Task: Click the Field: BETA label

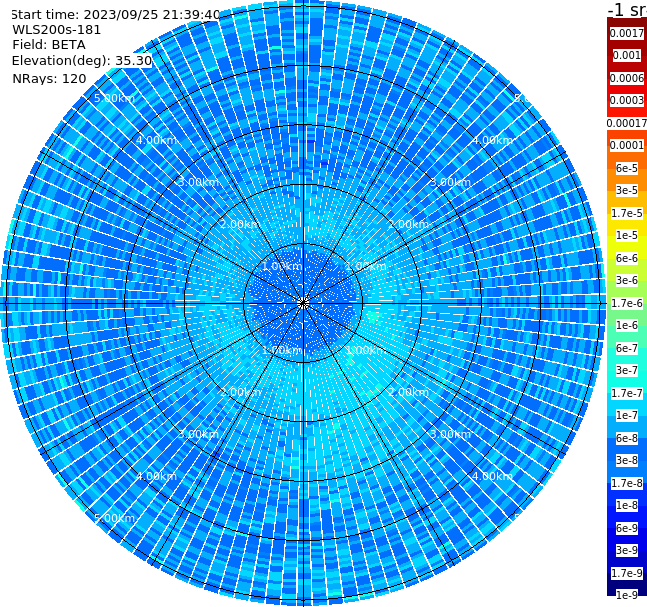Action: click(x=49, y=45)
